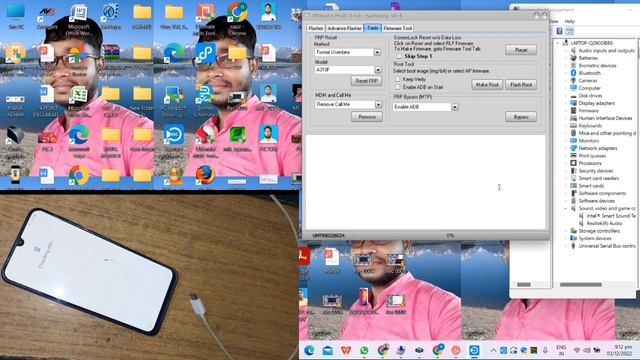
Task: Select Print queues in device tree
Action: (592, 156)
